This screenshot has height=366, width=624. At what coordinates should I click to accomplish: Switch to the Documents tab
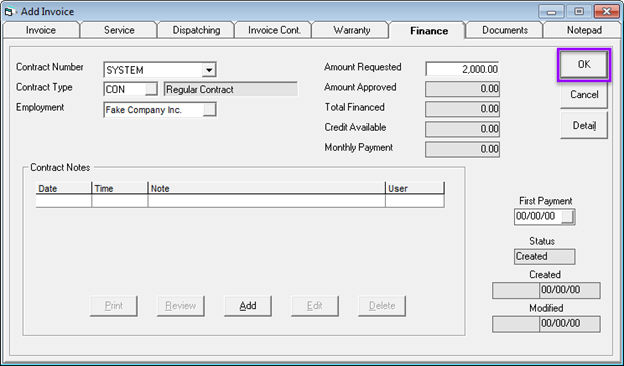[x=505, y=30]
